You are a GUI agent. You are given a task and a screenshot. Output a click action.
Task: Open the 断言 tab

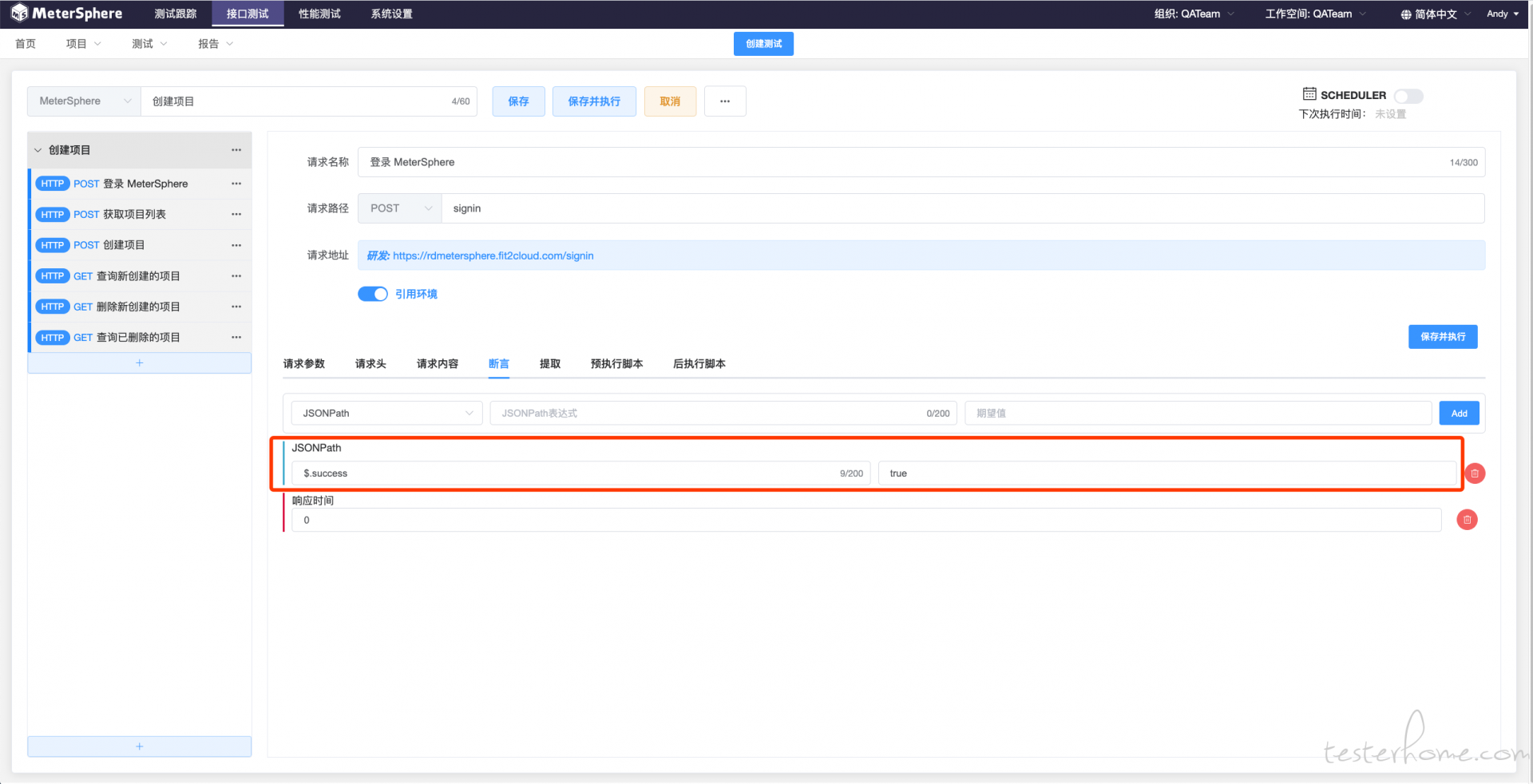pos(499,364)
